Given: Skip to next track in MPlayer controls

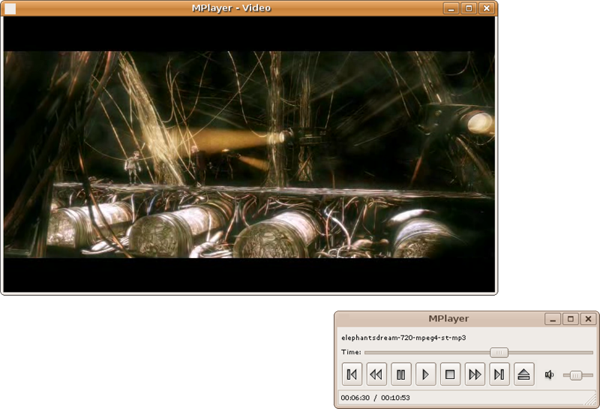Looking at the screenshot, I should [x=499, y=374].
